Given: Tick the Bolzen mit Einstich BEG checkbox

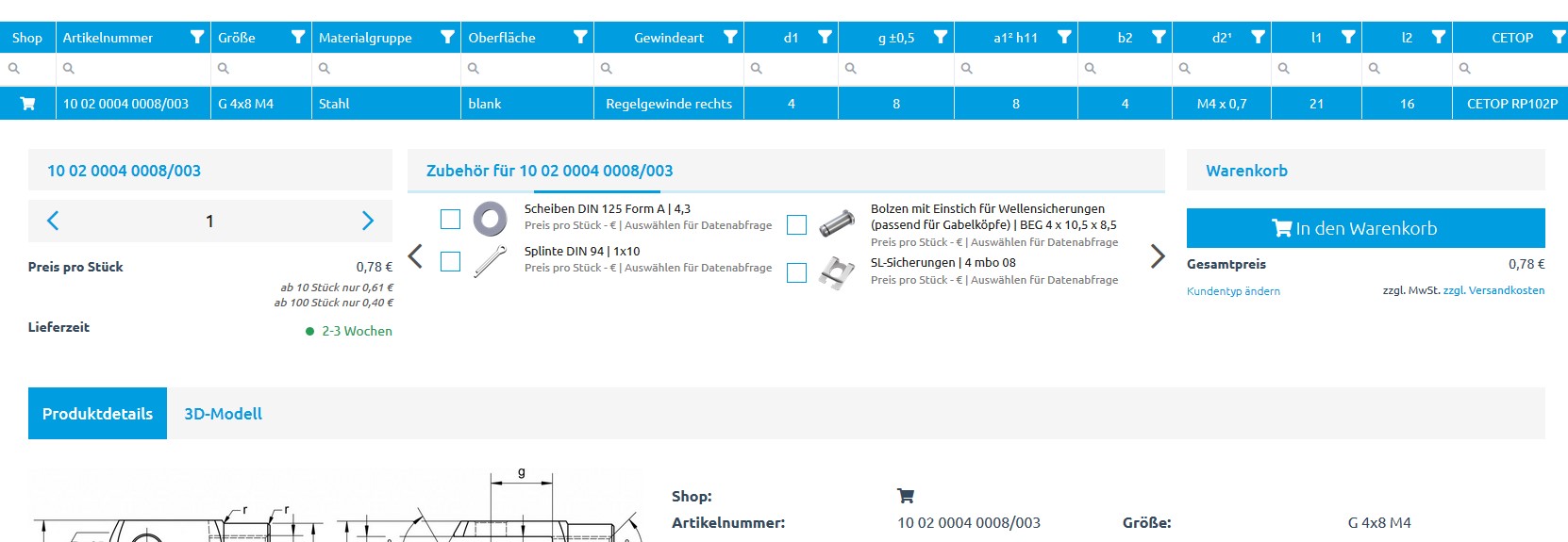Looking at the screenshot, I should click(796, 224).
